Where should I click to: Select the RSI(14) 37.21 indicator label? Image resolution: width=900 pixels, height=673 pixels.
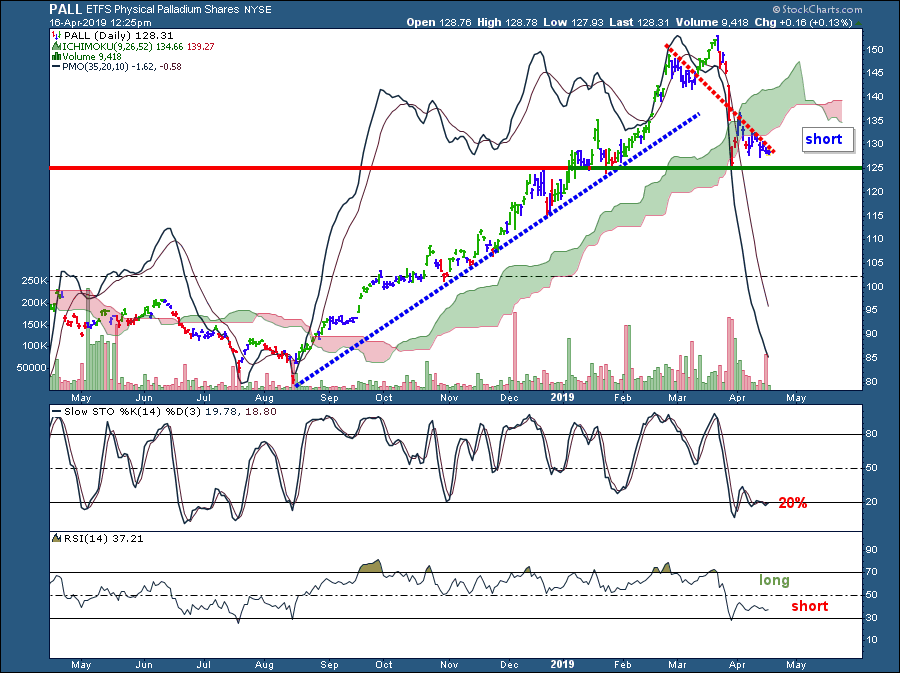click(x=86, y=538)
